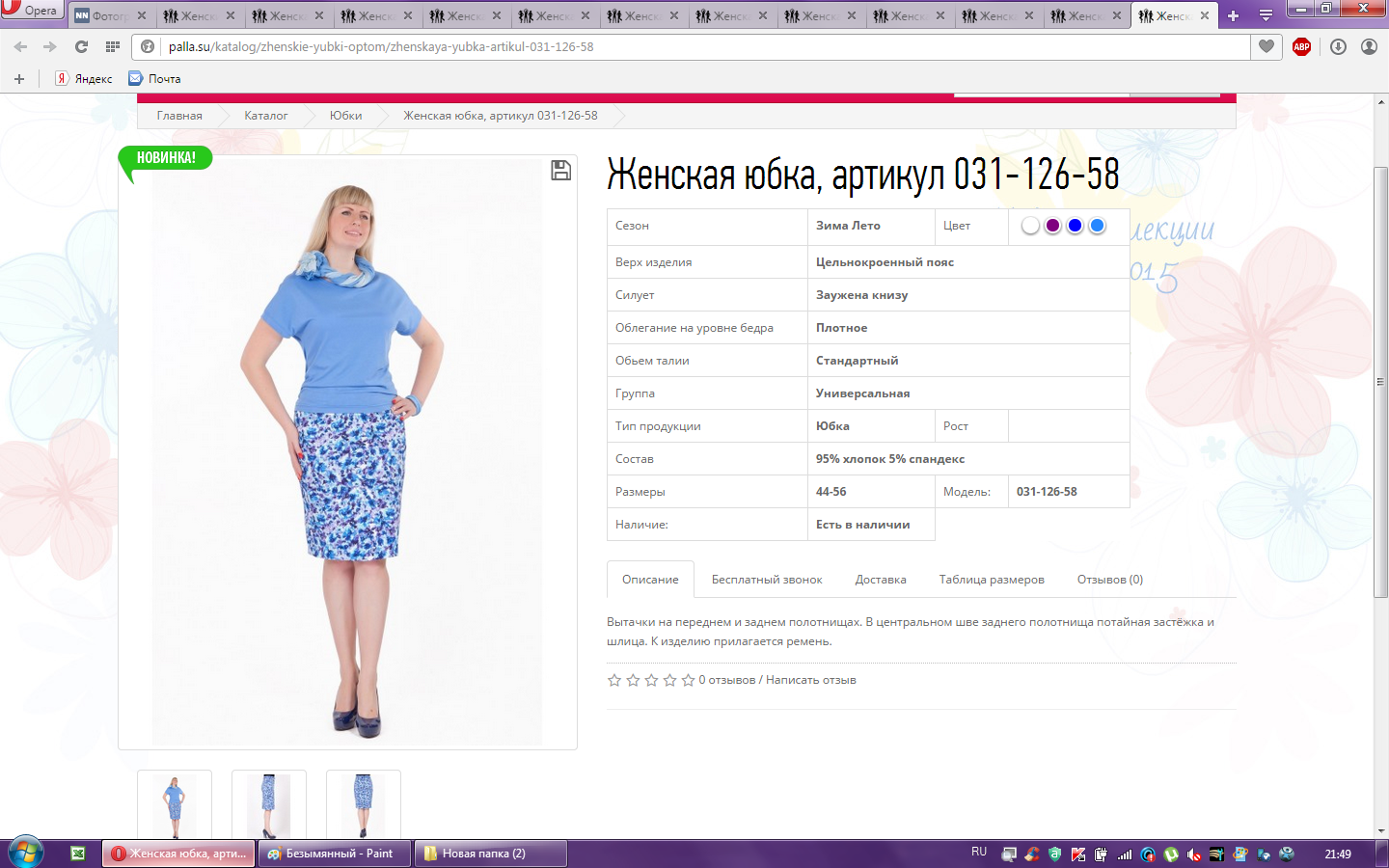Click the Есть в наличии availability text

pos(863,525)
